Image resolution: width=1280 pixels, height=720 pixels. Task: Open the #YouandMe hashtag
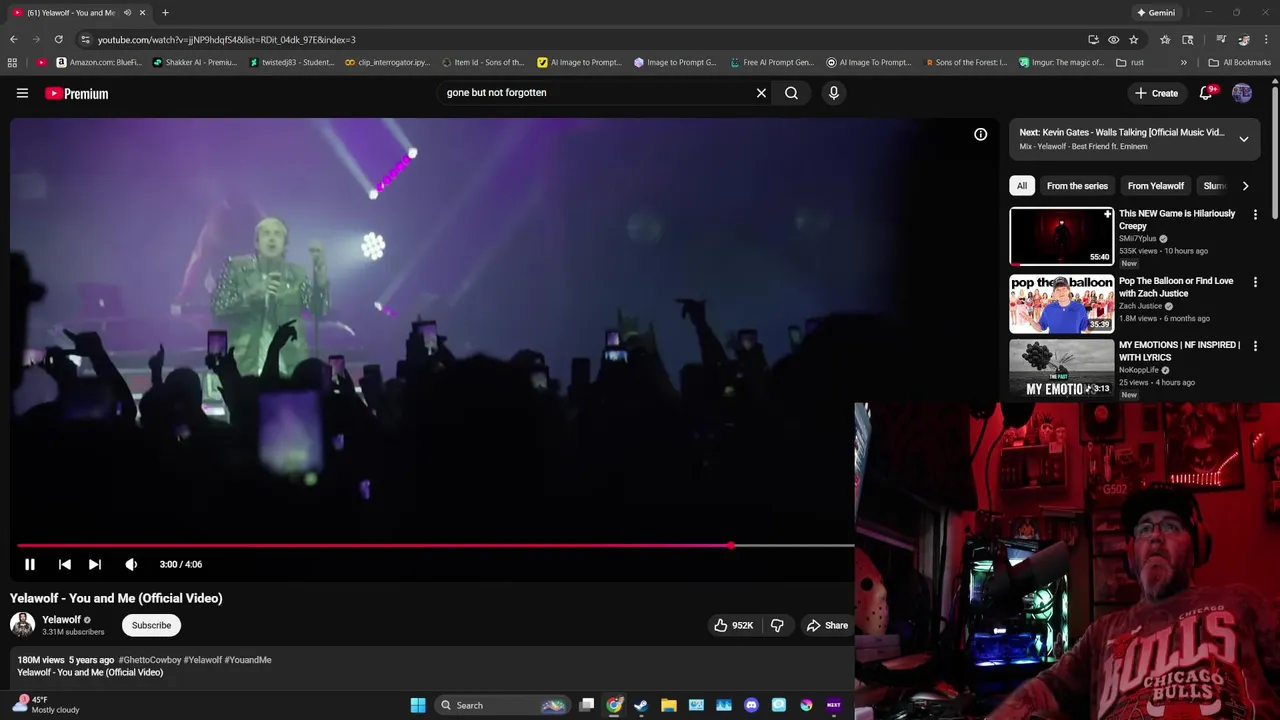tap(248, 660)
